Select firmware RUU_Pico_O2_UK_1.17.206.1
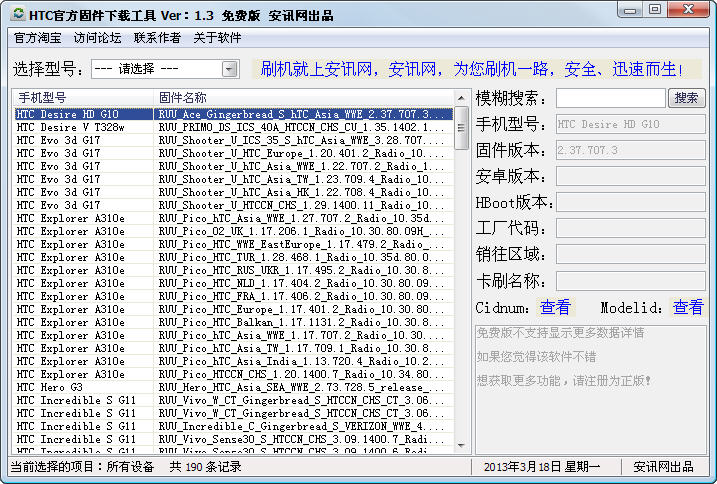717x484 pixels. pyautogui.click(x=234, y=231)
